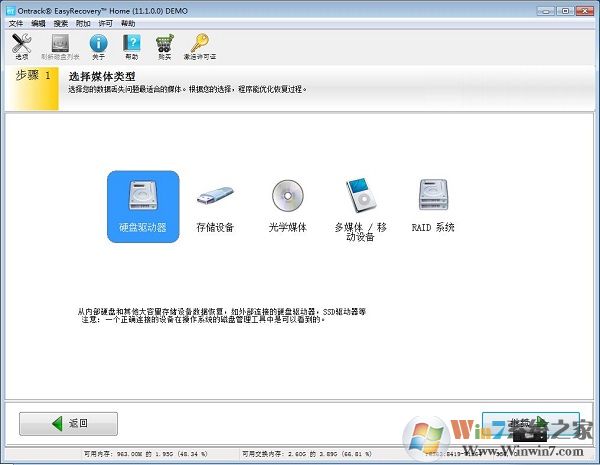The image size is (600, 465).
Task: Open the 文件 (File) menu
Action: pyautogui.click(x=15, y=22)
